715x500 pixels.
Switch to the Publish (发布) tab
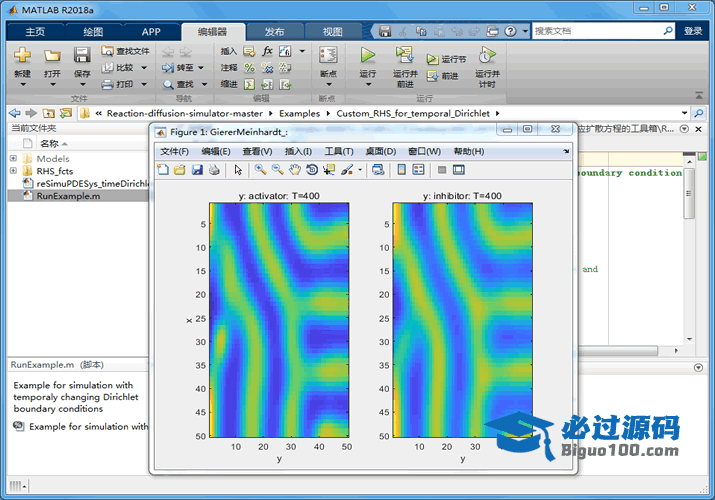(275, 31)
